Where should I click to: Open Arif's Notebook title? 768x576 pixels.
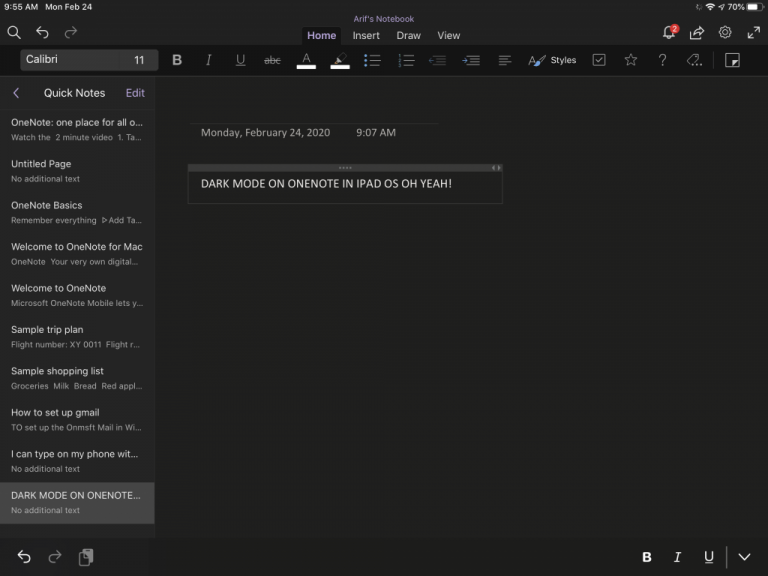(384, 19)
